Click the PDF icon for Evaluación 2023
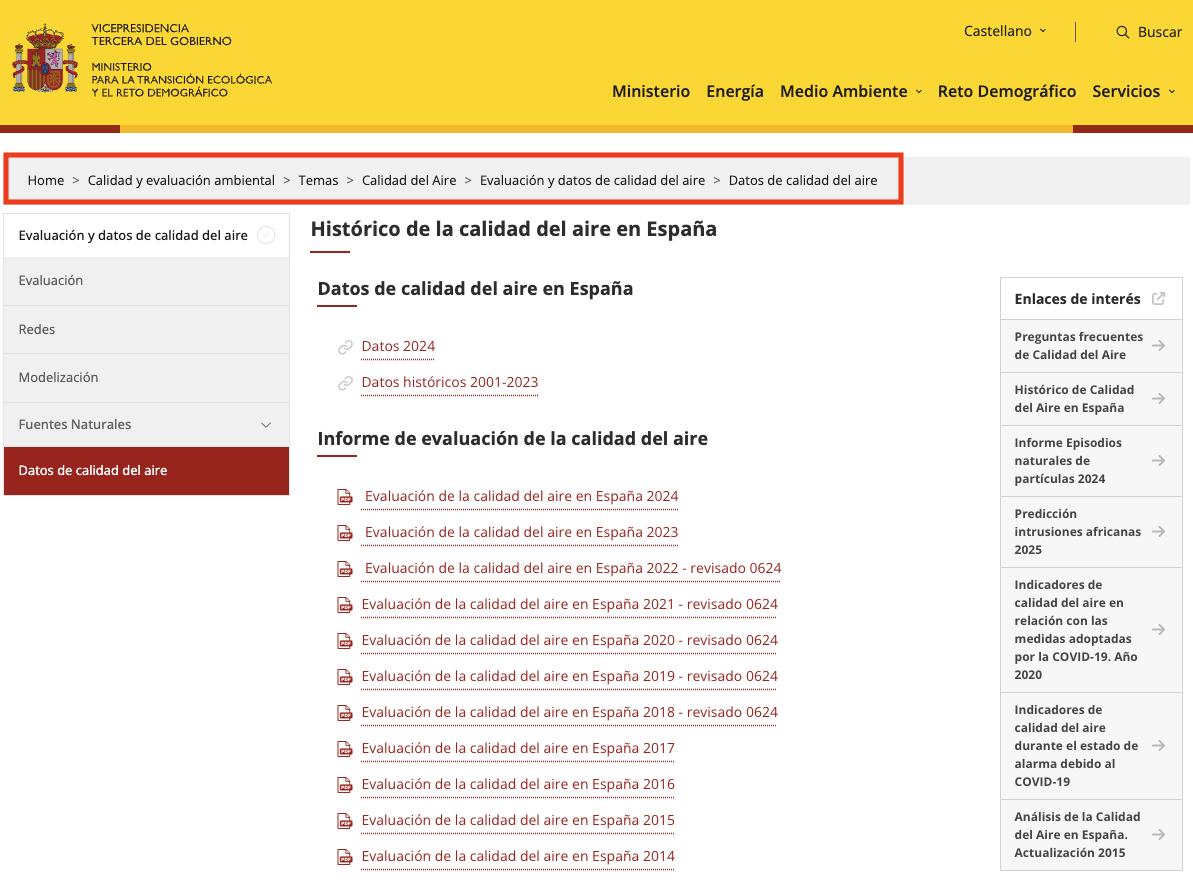This screenshot has width=1193, height=882. point(345,533)
